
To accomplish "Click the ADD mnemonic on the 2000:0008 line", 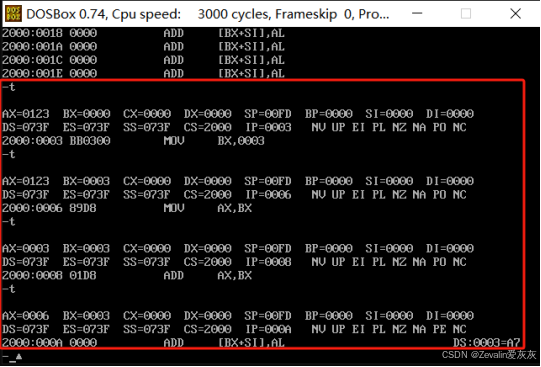I will (174, 275).
